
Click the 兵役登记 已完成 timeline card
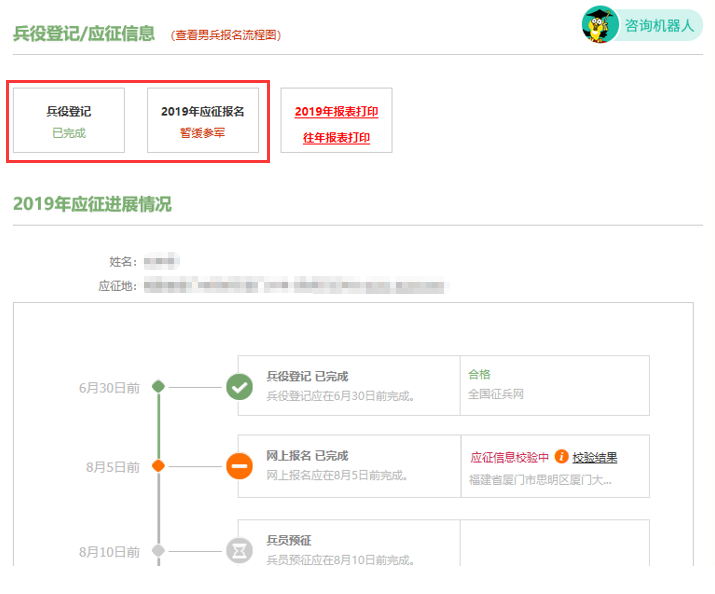348,386
